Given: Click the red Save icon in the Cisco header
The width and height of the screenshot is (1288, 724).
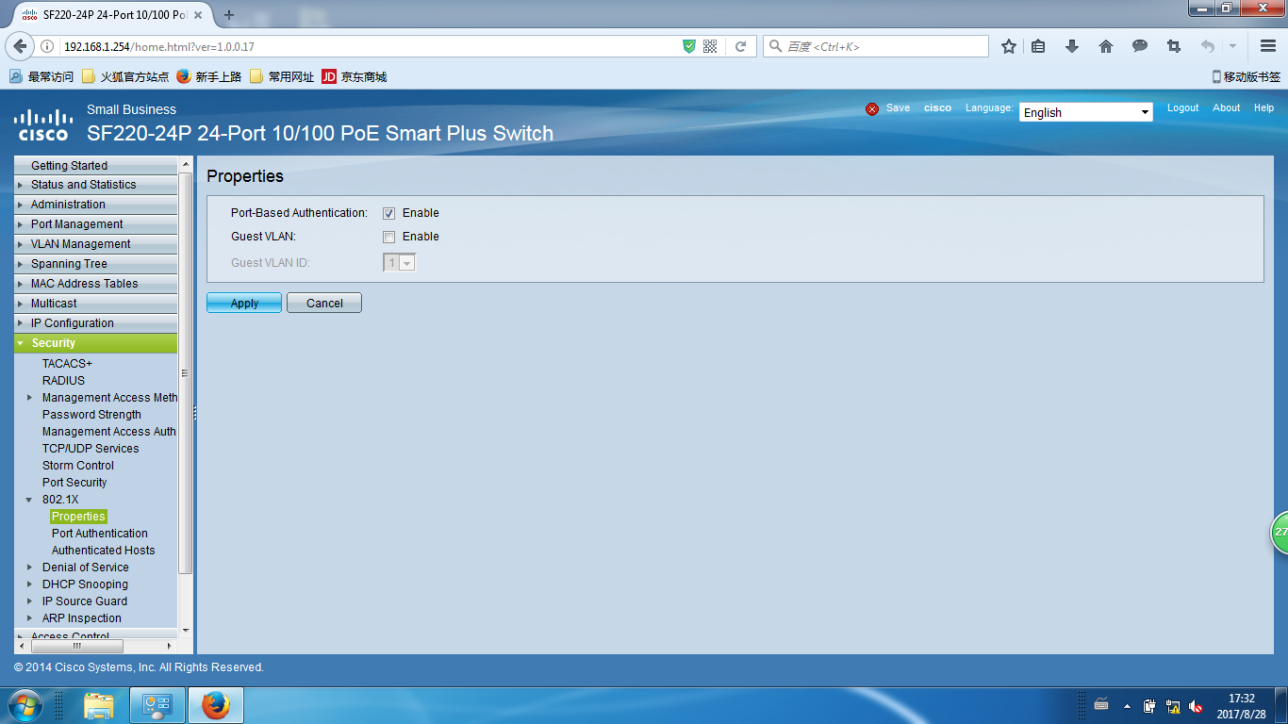Looking at the screenshot, I should (x=872, y=109).
